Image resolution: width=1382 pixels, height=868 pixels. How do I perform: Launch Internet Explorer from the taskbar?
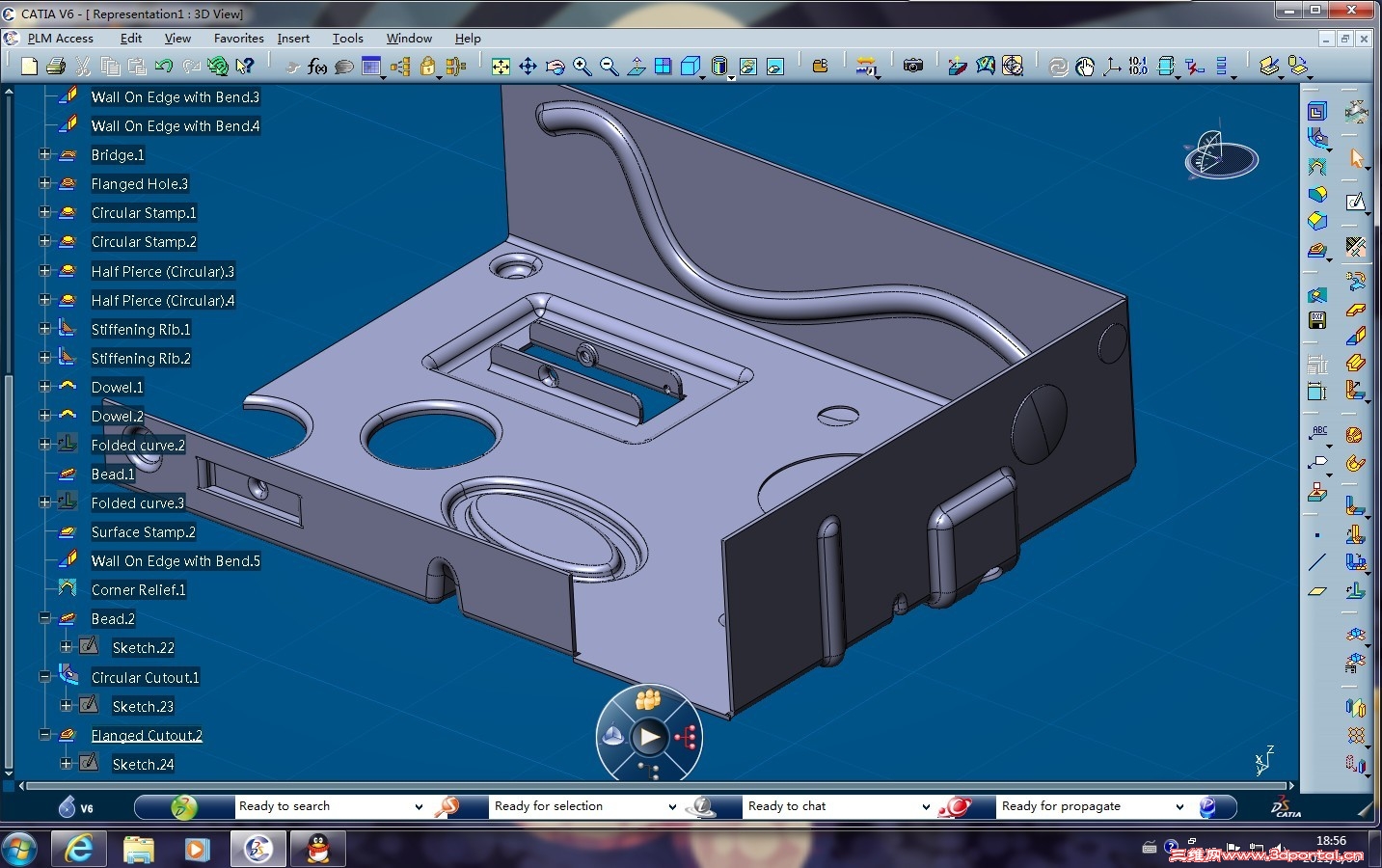pyautogui.click(x=79, y=849)
